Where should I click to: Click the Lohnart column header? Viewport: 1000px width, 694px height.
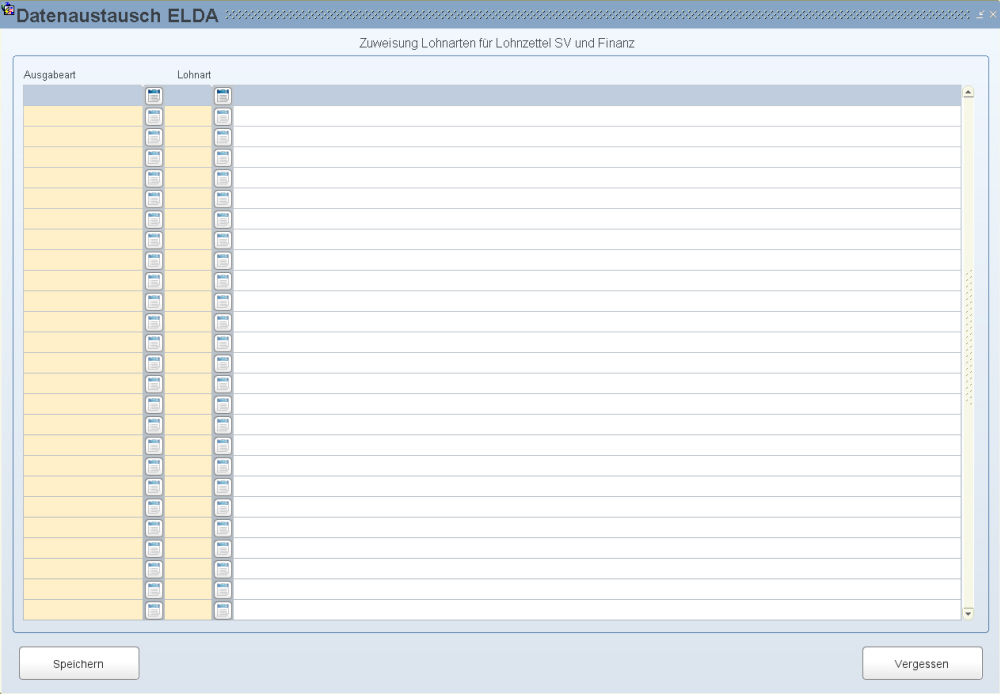(x=194, y=75)
